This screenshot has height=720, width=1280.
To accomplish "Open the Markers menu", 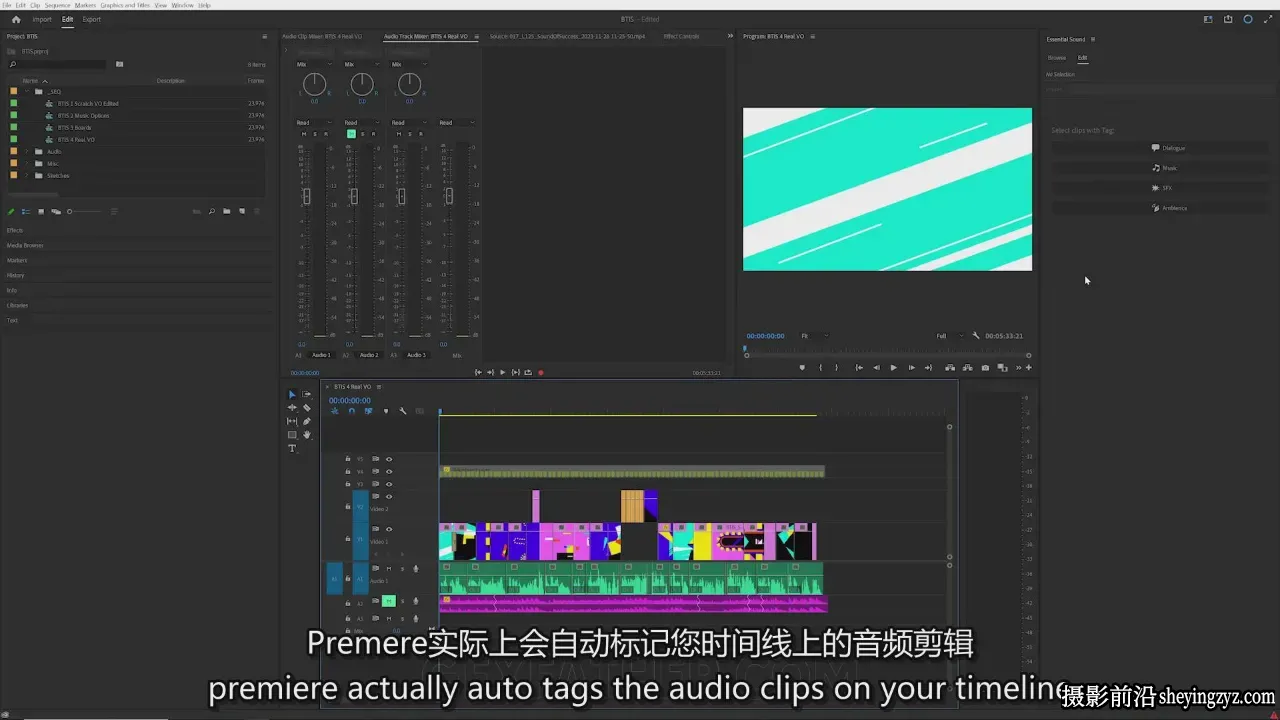I will 85,5.
